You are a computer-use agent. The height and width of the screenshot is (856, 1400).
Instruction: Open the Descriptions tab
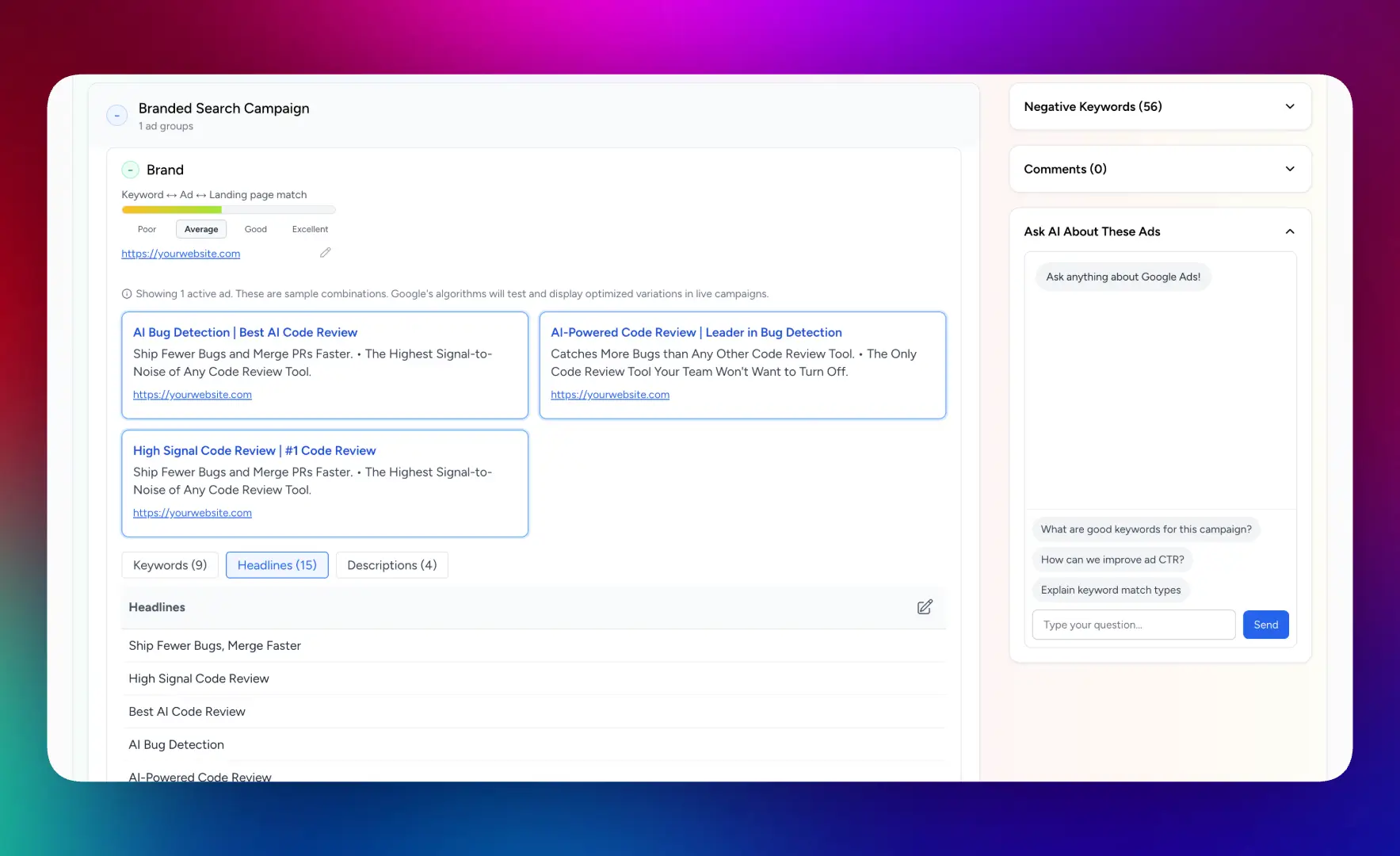pyautogui.click(x=391, y=564)
